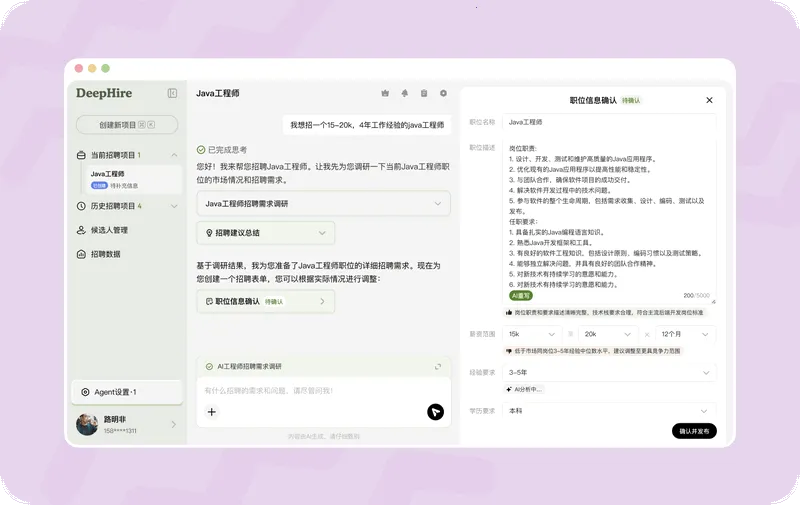Screen dimensions: 800x505
Task: Focus the chat message input field
Action: tap(323, 391)
